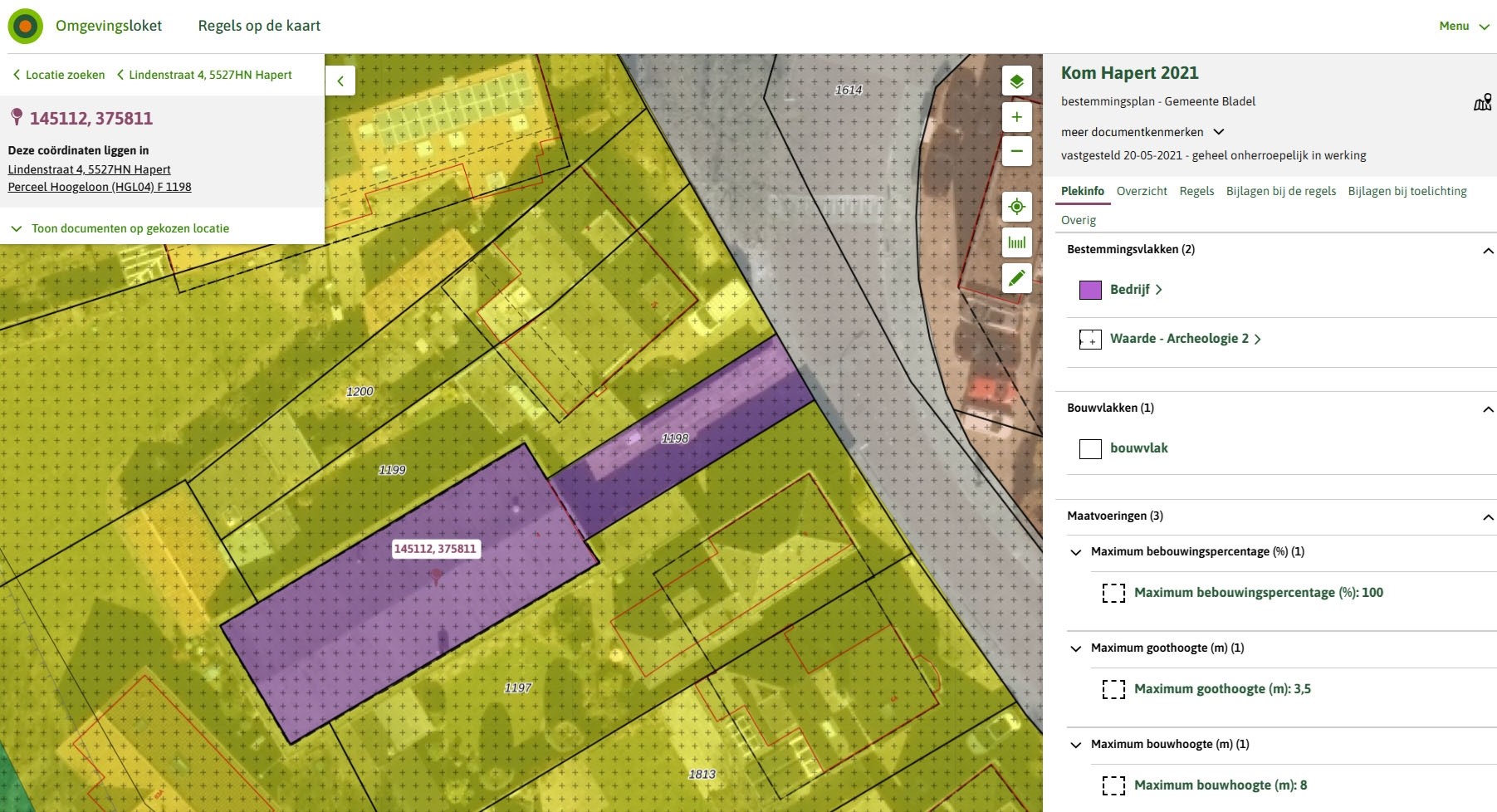Click the Omgevingsloket logo
Image resolution: width=1497 pixels, height=812 pixels.
(x=26, y=27)
